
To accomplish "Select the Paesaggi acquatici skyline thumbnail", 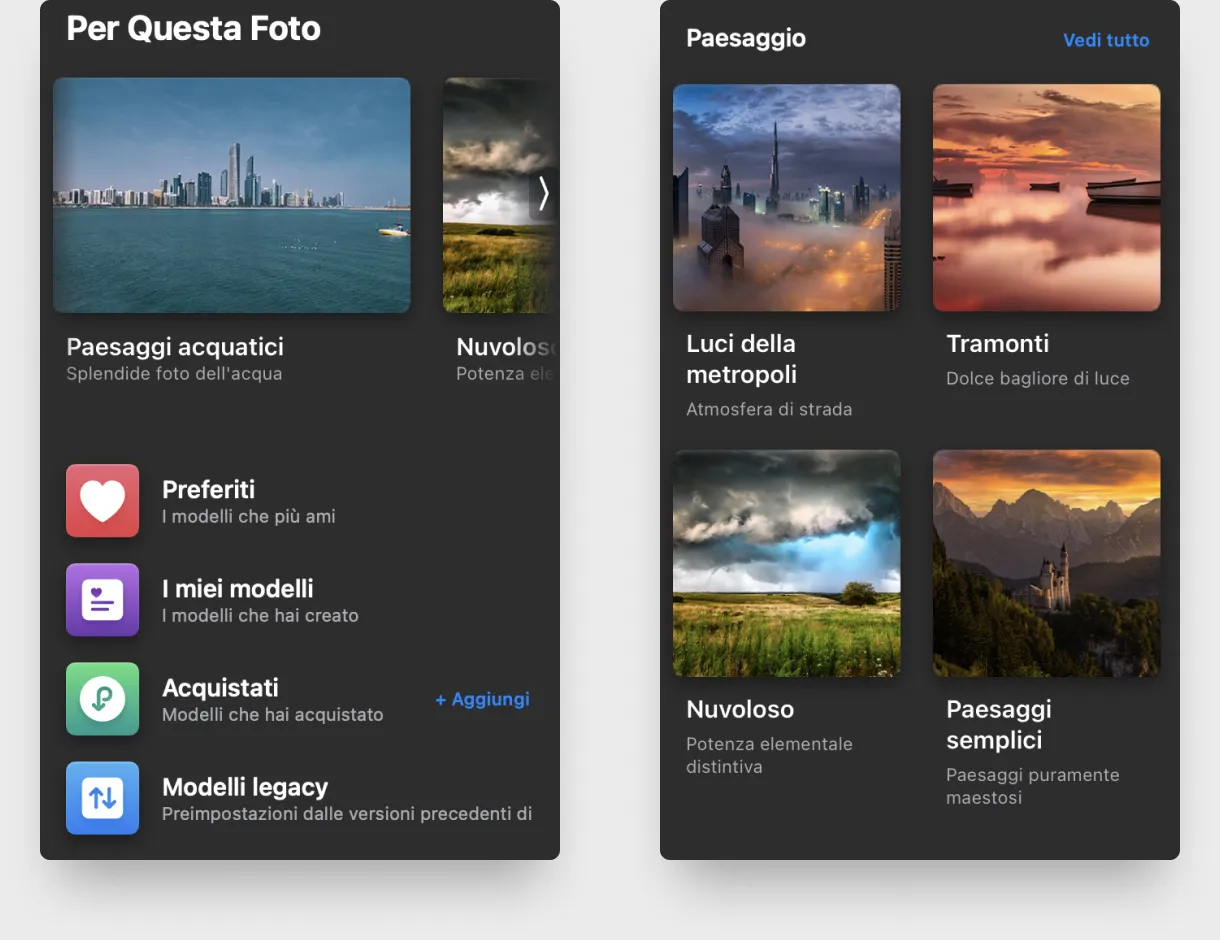I will (231, 195).
